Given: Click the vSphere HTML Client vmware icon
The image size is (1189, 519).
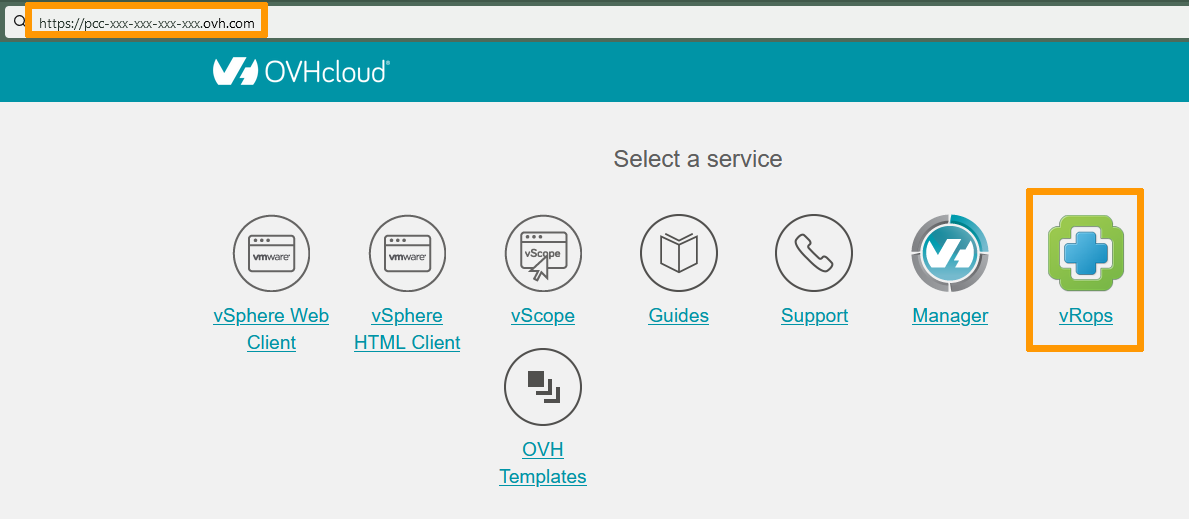Looking at the screenshot, I should coord(407,254).
